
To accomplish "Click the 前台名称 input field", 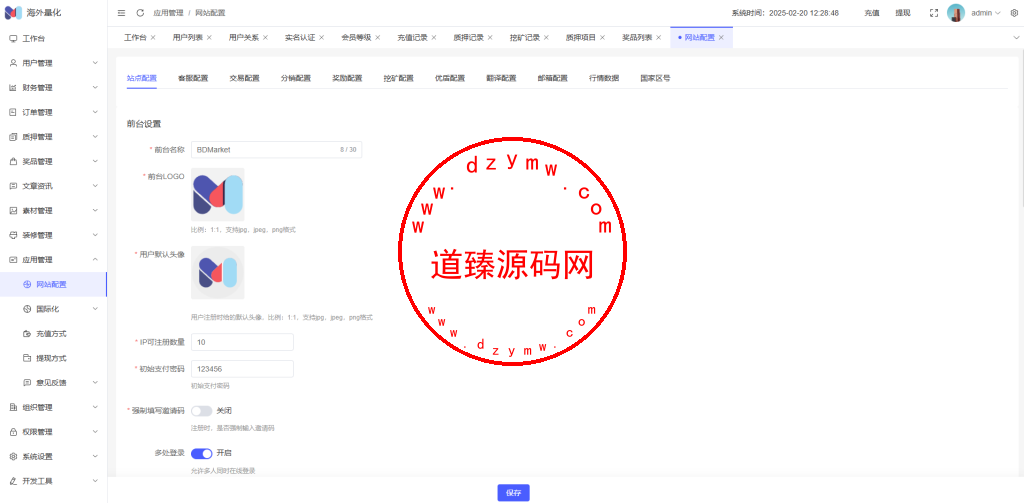I will [276, 150].
